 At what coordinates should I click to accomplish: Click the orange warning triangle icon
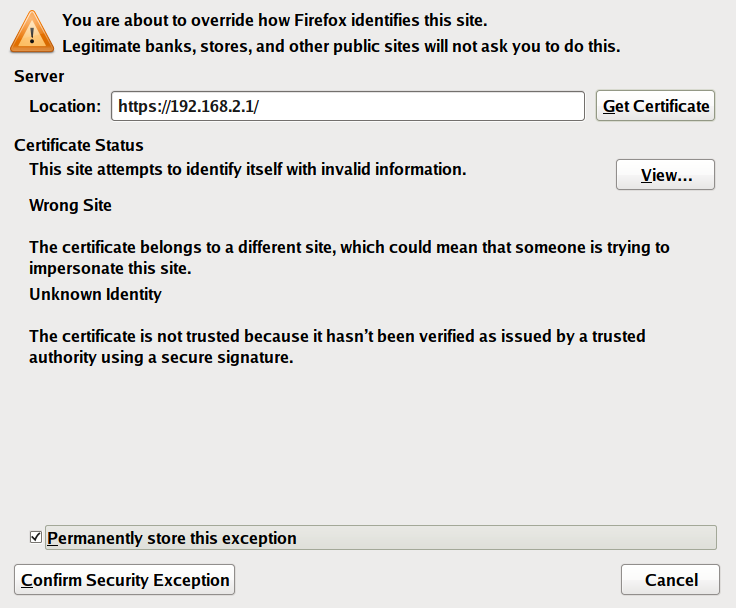(x=34, y=32)
